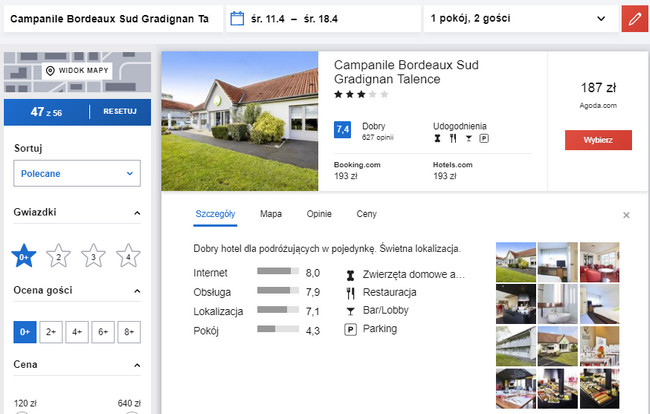Viewport: 650px width, 414px height.
Task: Open the bathroom thumbnail with bathtub
Action: tap(558, 304)
